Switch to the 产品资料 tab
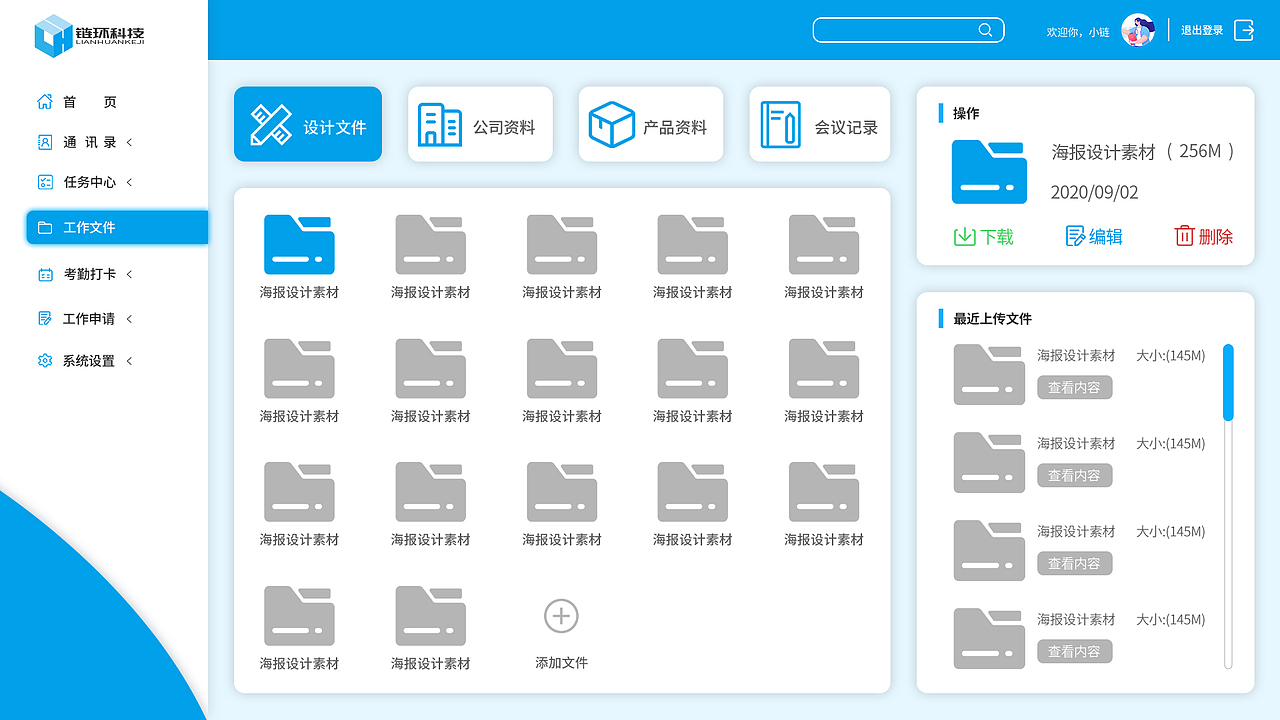The width and height of the screenshot is (1280, 720). coord(651,124)
